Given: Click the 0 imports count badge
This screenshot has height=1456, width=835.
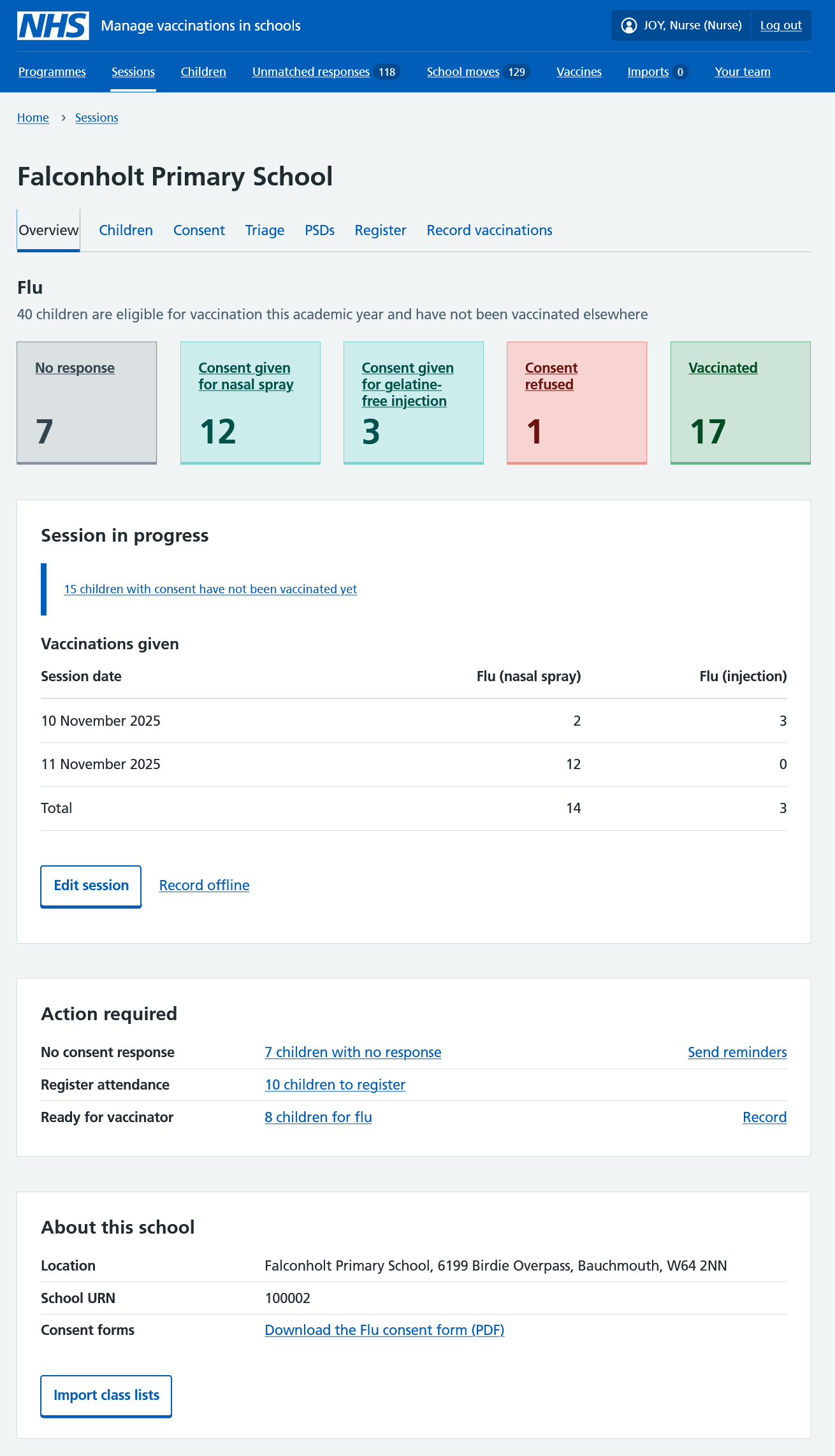Looking at the screenshot, I should pos(680,72).
